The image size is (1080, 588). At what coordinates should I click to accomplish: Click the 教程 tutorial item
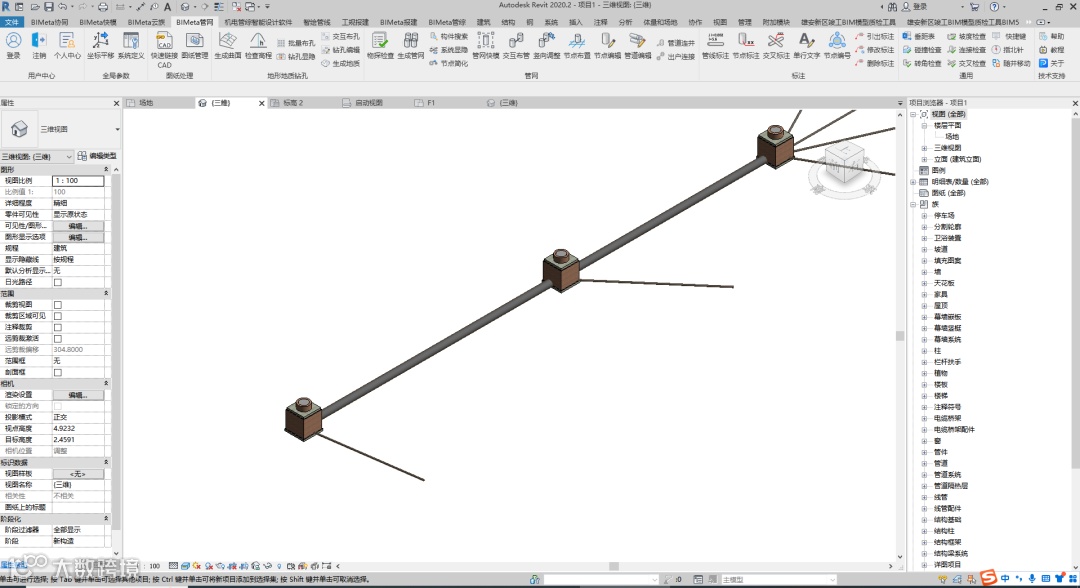click(x=1052, y=50)
